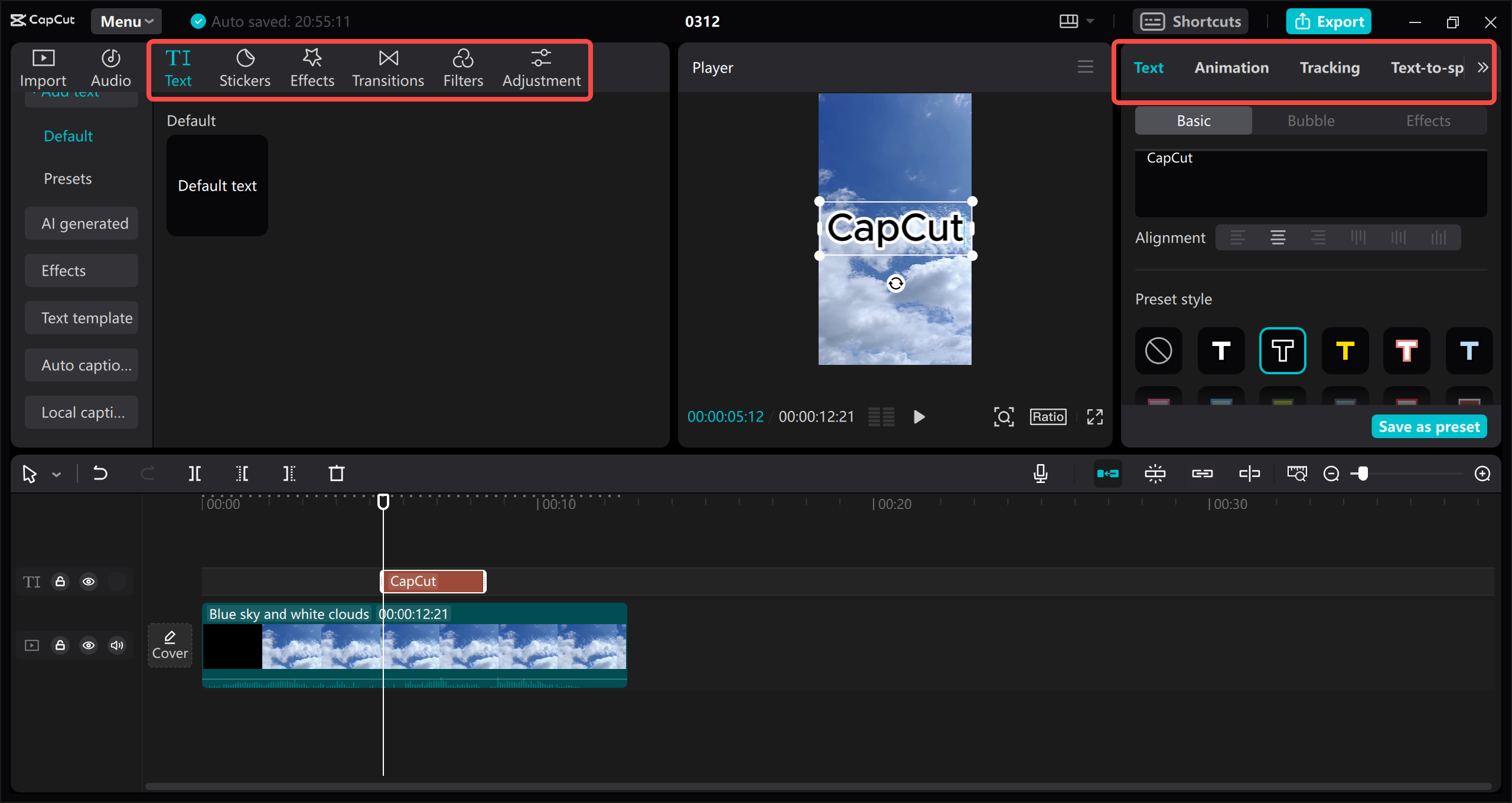This screenshot has height=803, width=1512.
Task: Open the Effects tab in top toolbar
Action: tap(312, 68)
